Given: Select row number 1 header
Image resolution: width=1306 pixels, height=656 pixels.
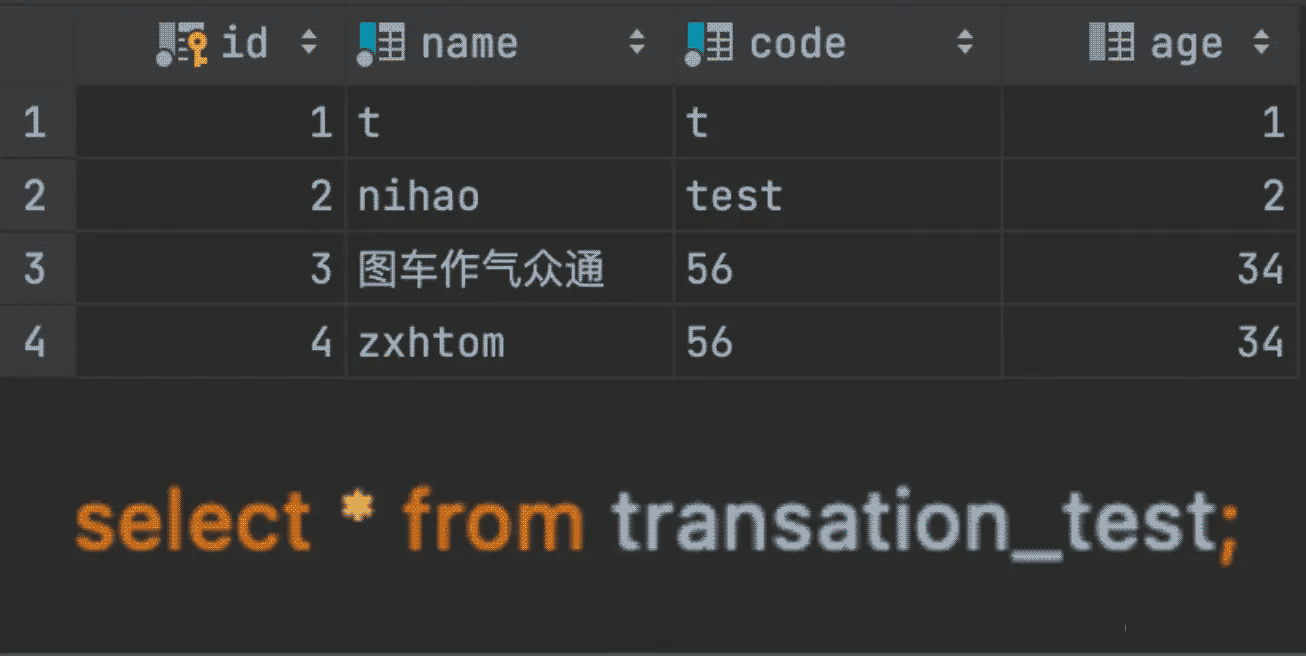Looking at the screenshot, I should pyautogui.click(x=35, y=122).
